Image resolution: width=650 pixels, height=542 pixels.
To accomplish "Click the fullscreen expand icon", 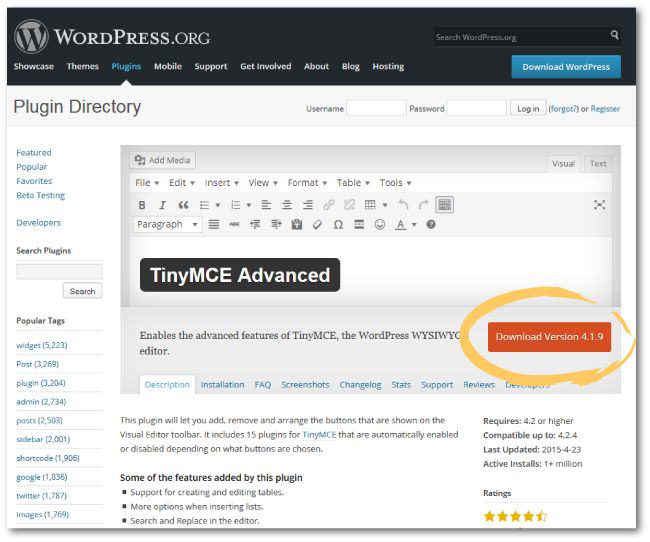I will point(599,204).
